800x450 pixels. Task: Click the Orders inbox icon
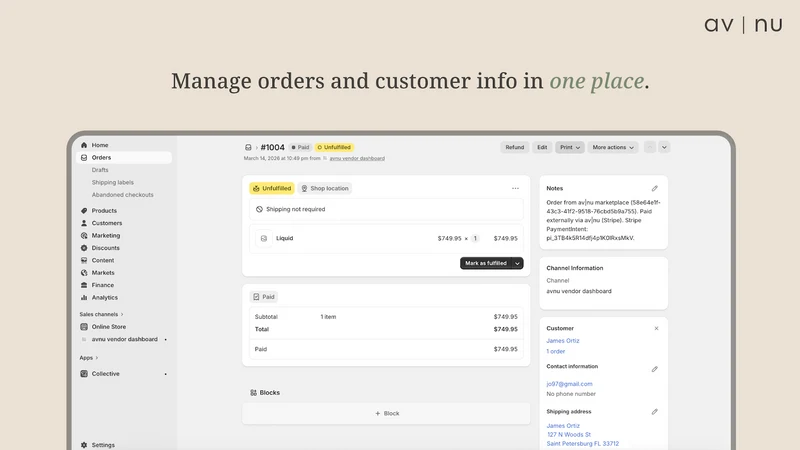tap(84, 158)
